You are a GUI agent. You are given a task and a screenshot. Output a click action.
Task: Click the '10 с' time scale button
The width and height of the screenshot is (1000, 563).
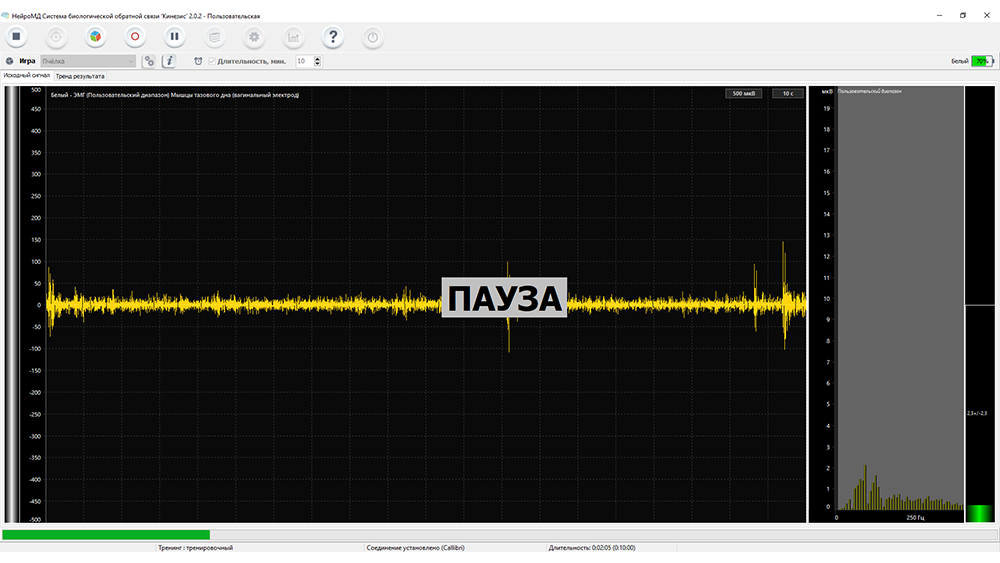(788, 93)
